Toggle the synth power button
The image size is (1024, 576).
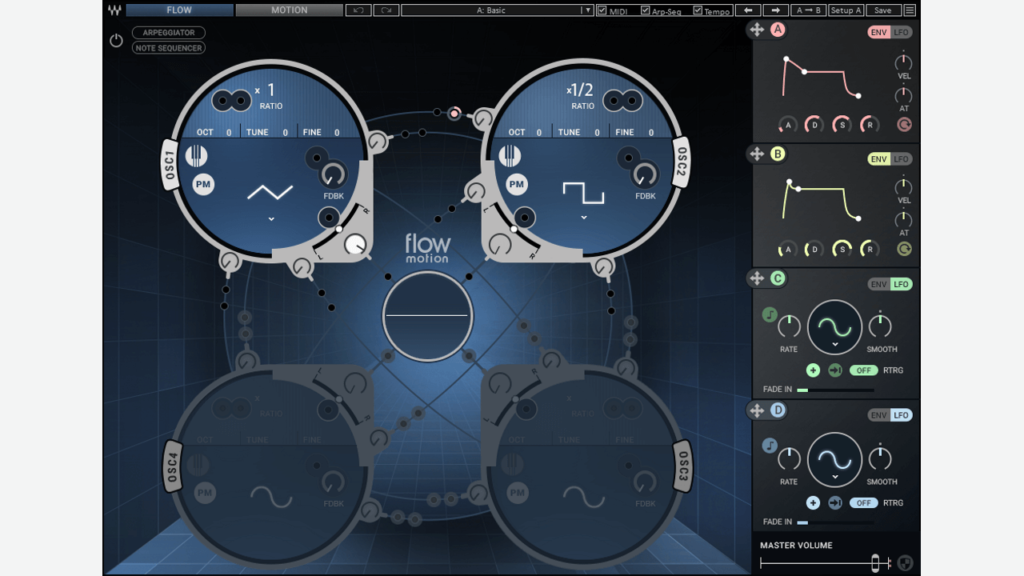tap(116, 40)
